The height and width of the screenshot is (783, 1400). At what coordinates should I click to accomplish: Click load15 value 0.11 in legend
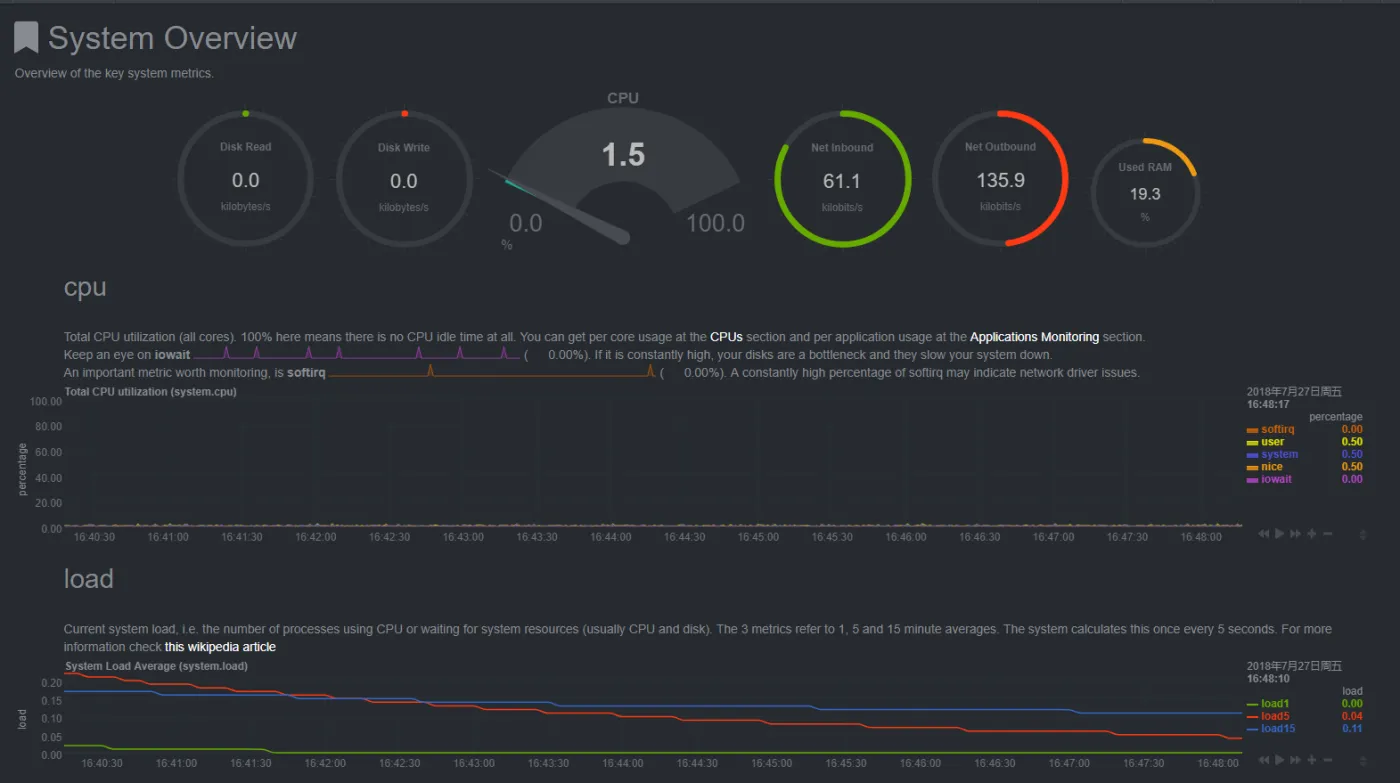point(1352,728)
